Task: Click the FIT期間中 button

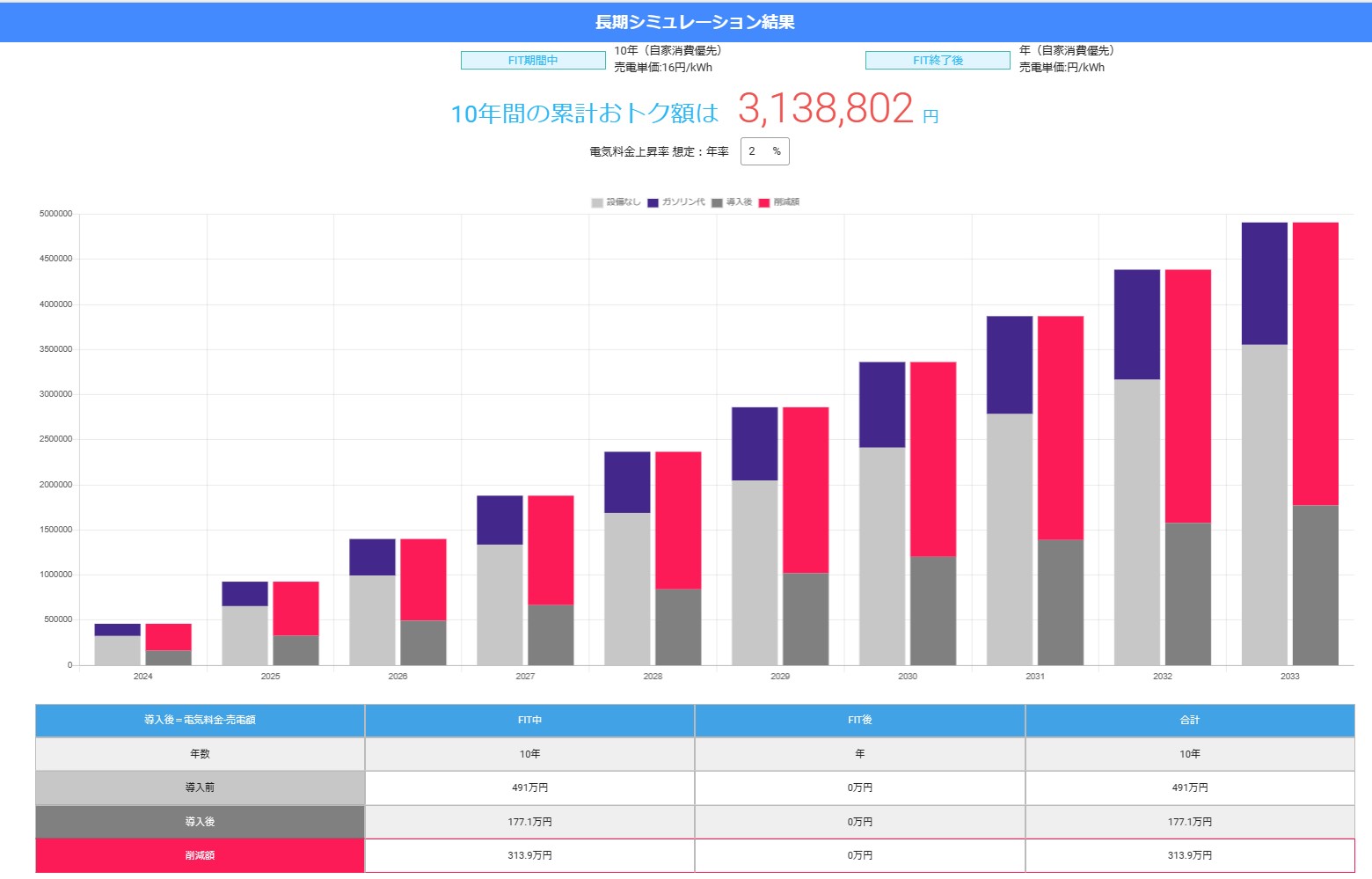Action: [533, 60]
